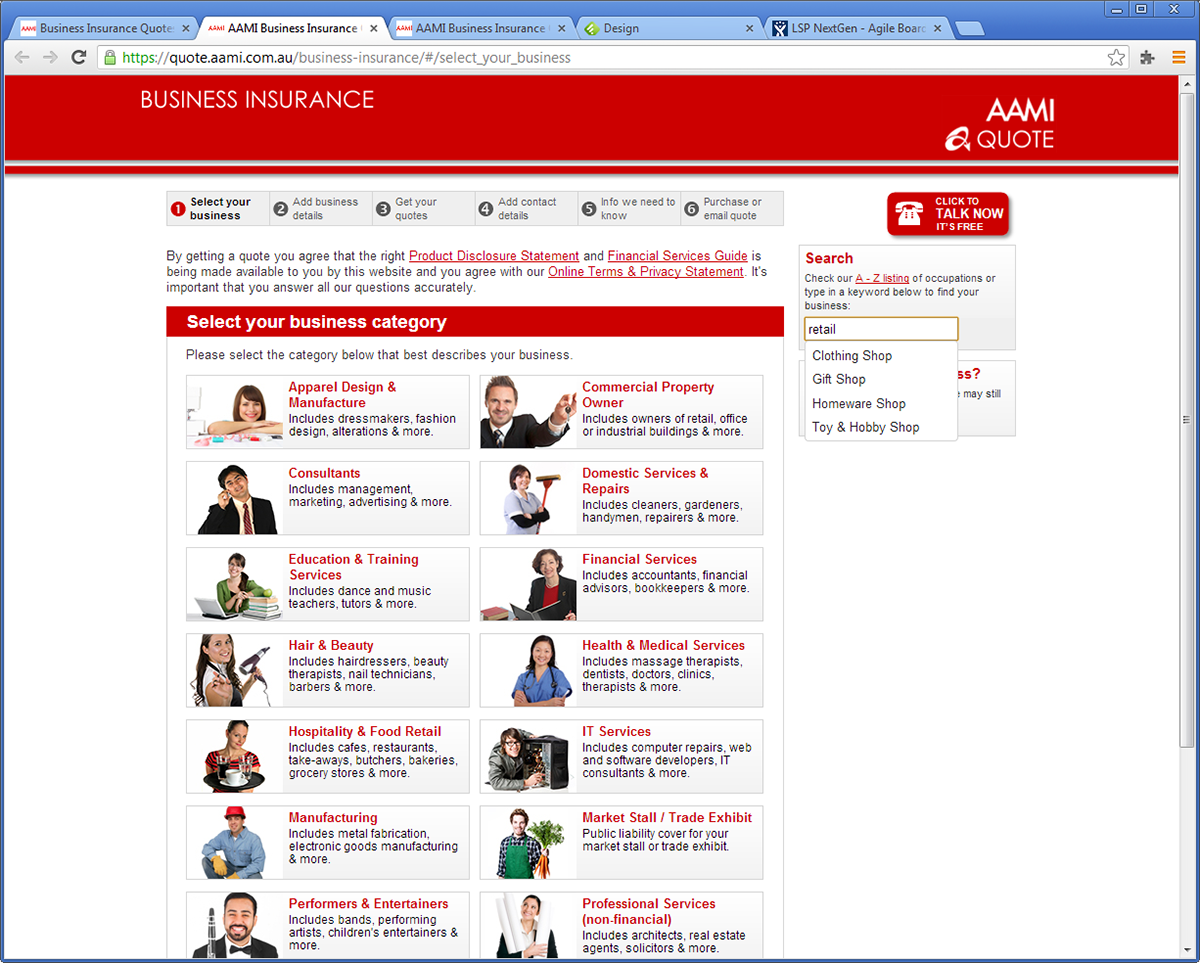Screen dimensions: 1200x963
Task: Open the Chrome menu hamburger icon
Action: coord(1178,57)
